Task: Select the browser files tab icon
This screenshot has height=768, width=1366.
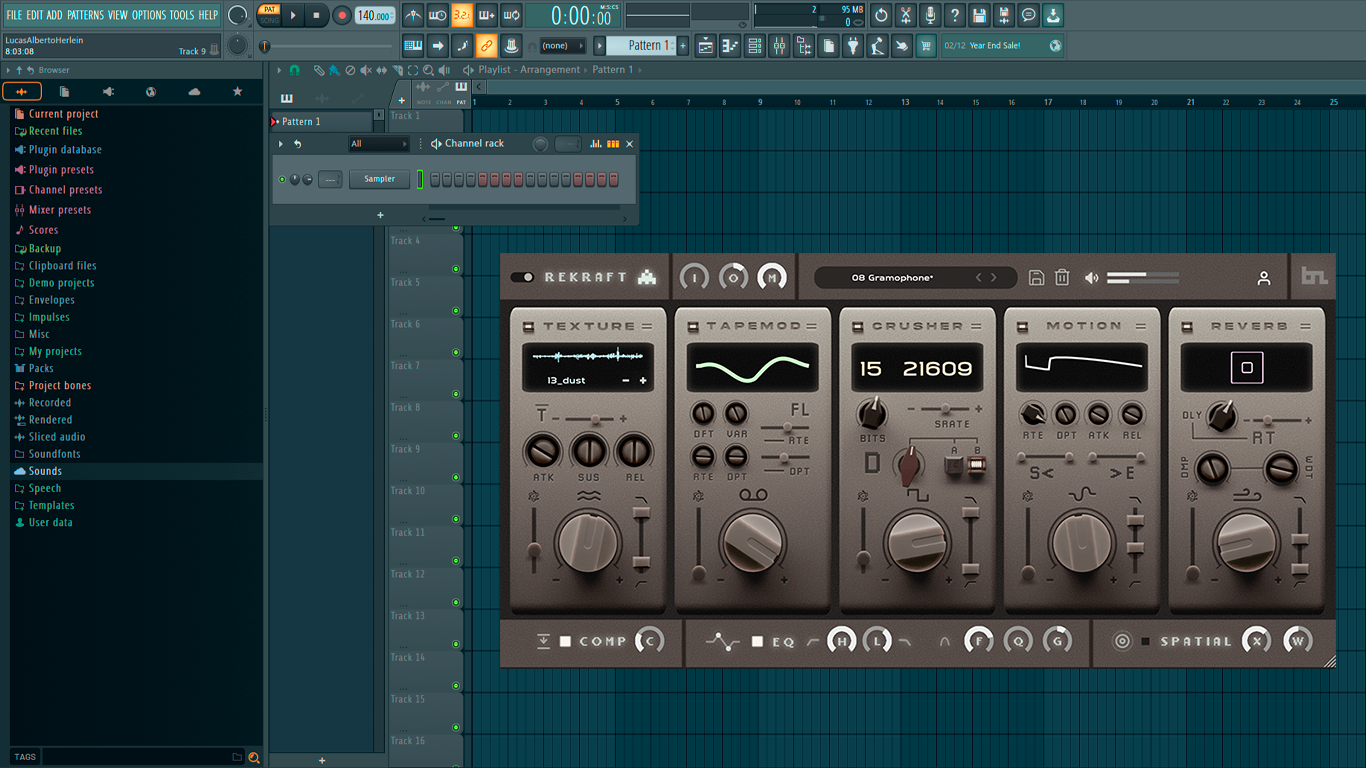Action: [x=64, y=92]
